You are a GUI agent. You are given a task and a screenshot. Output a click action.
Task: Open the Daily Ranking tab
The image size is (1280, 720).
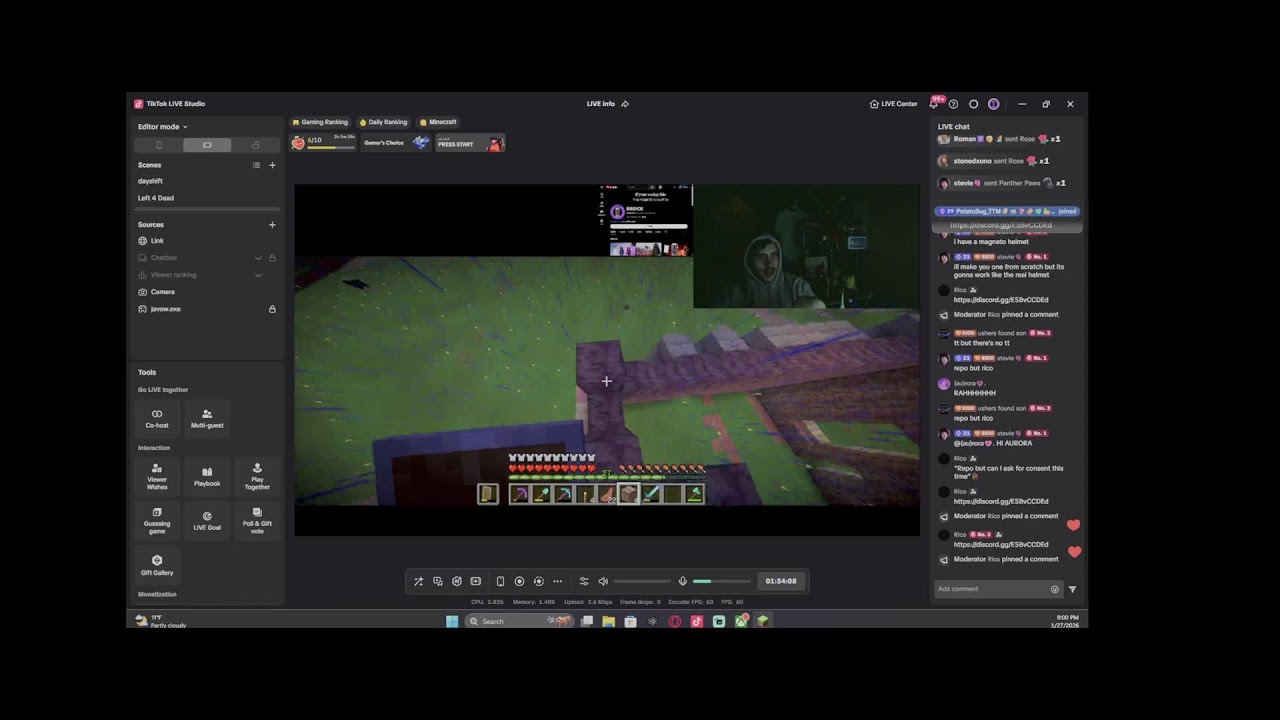point(383,122)
